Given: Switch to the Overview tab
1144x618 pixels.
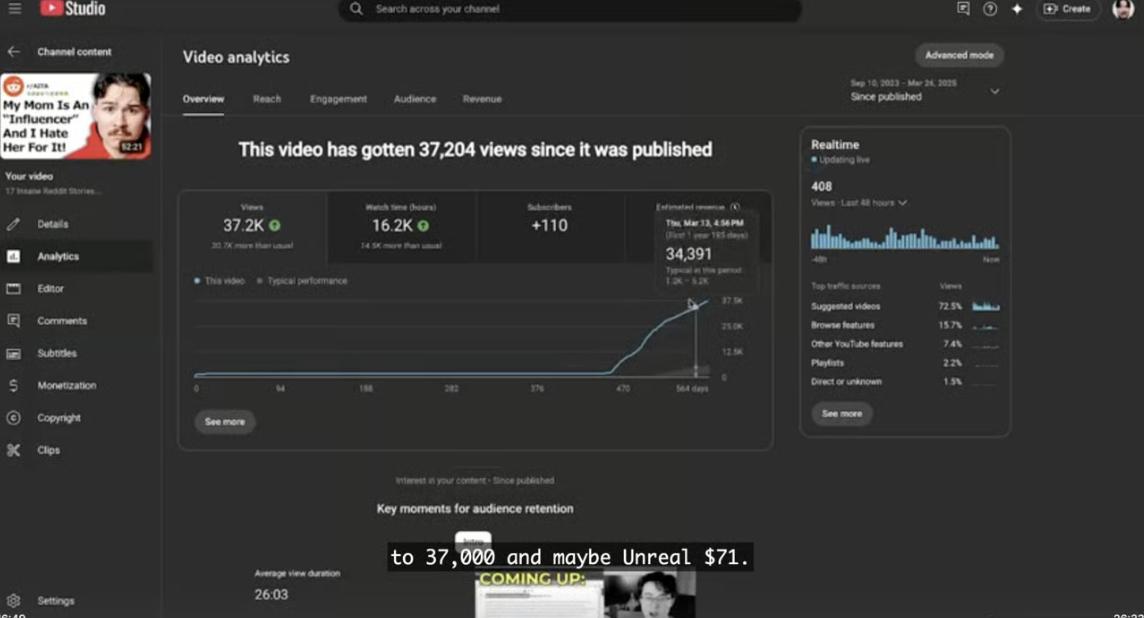Looking at the screenshot, I should coord(204,99).
